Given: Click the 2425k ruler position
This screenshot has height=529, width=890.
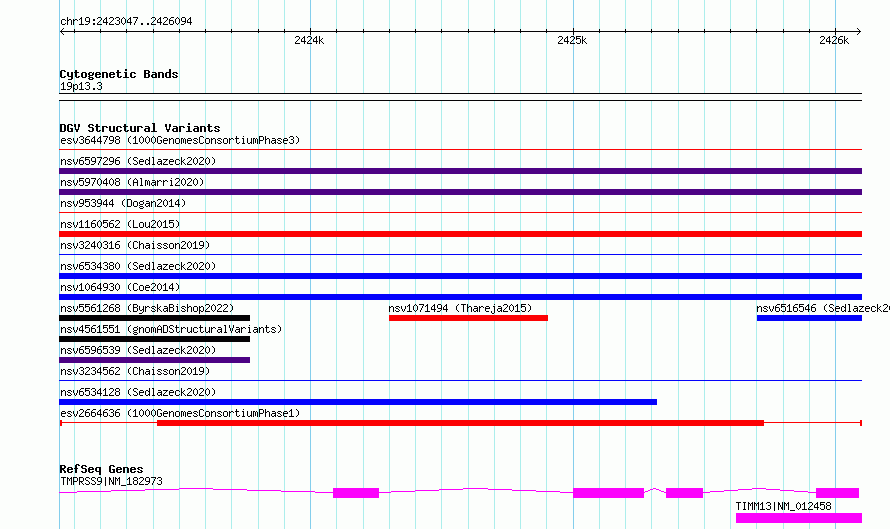Looking at the screenshot, I should click(572, 40).
